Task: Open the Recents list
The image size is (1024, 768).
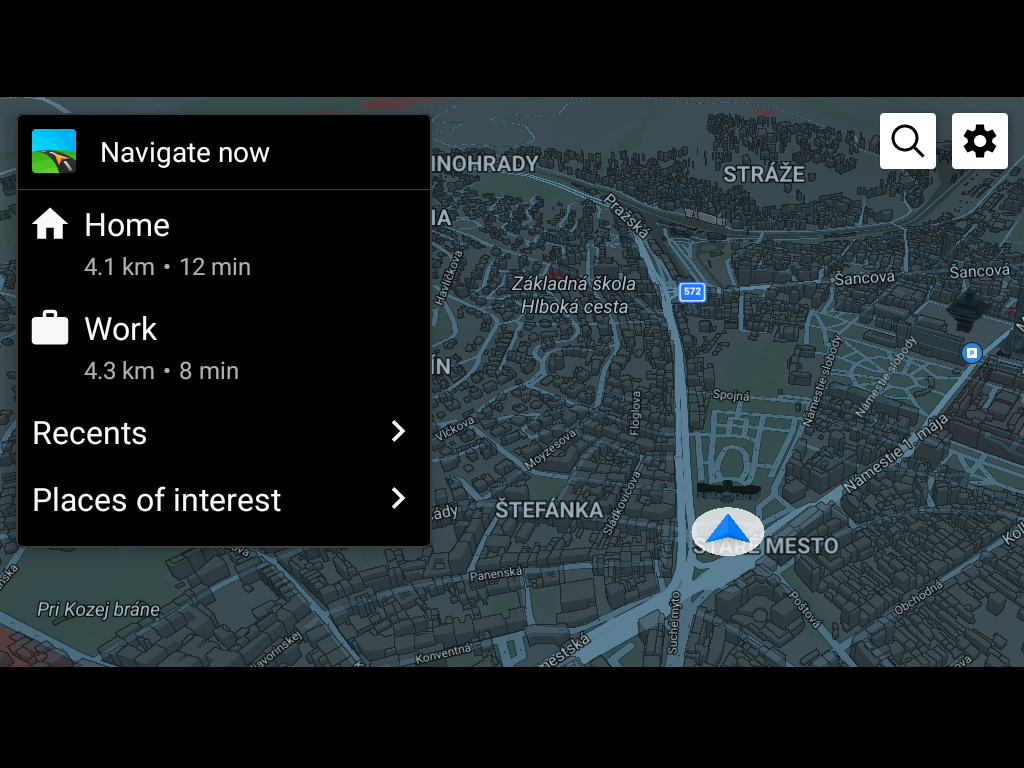Action: [x=224, y=432]
